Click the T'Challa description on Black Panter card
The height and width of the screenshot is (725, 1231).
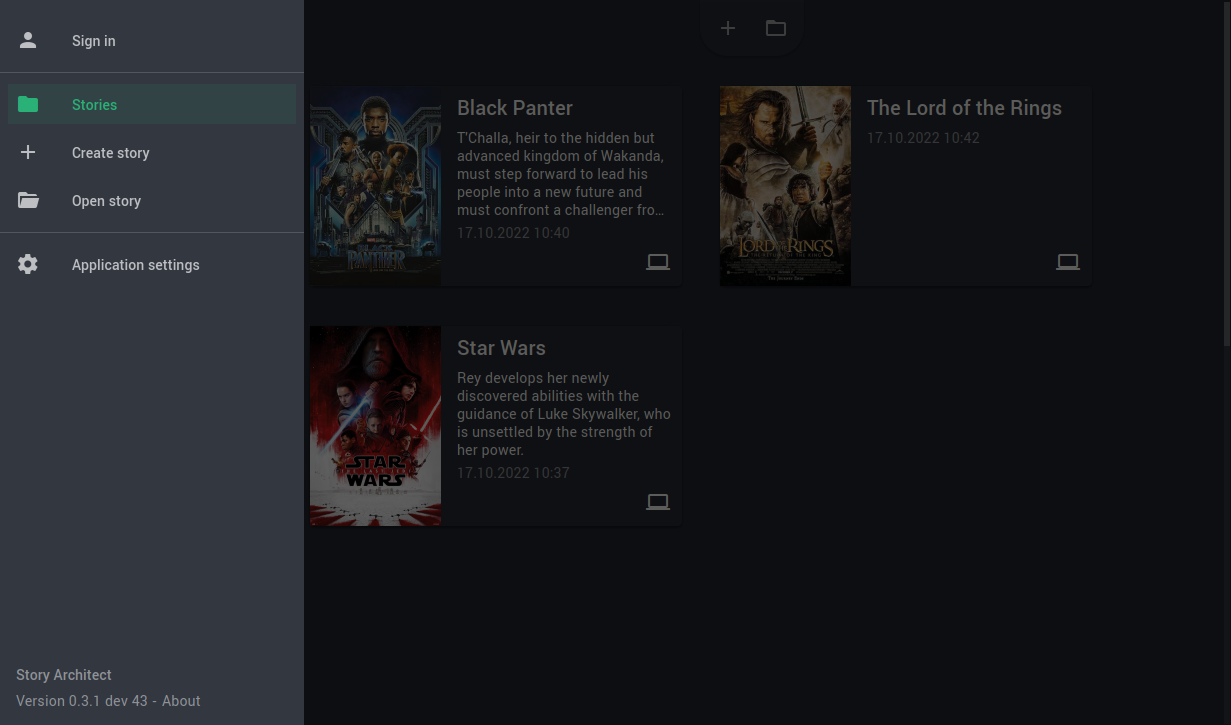point(561,174)
